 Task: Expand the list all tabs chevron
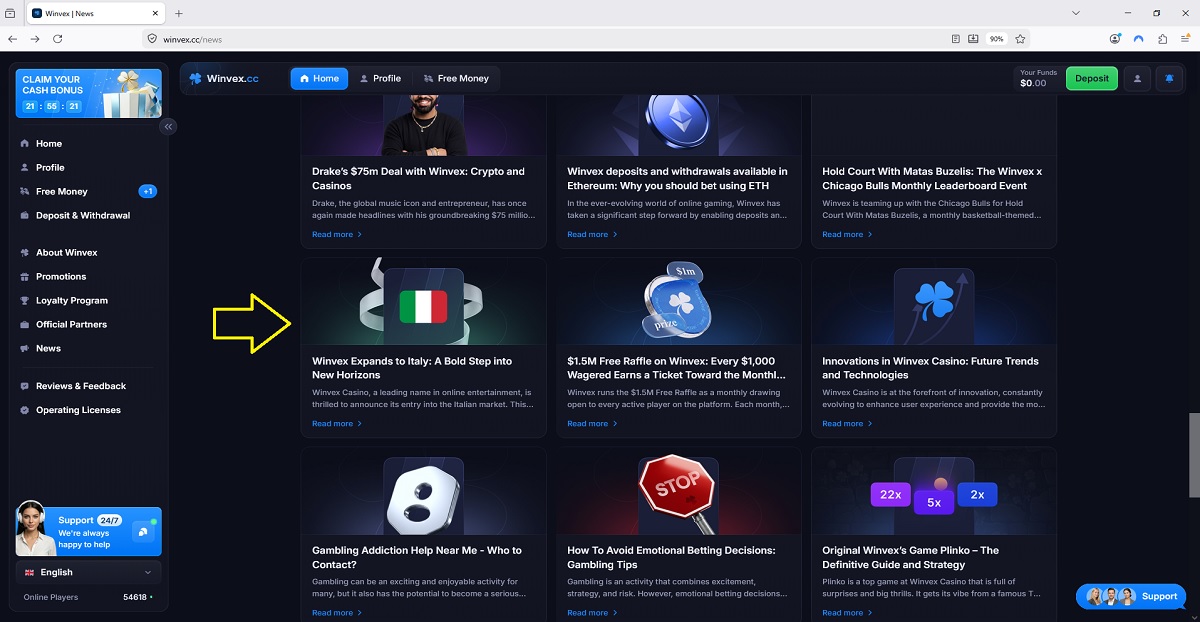click(1076, 13)
